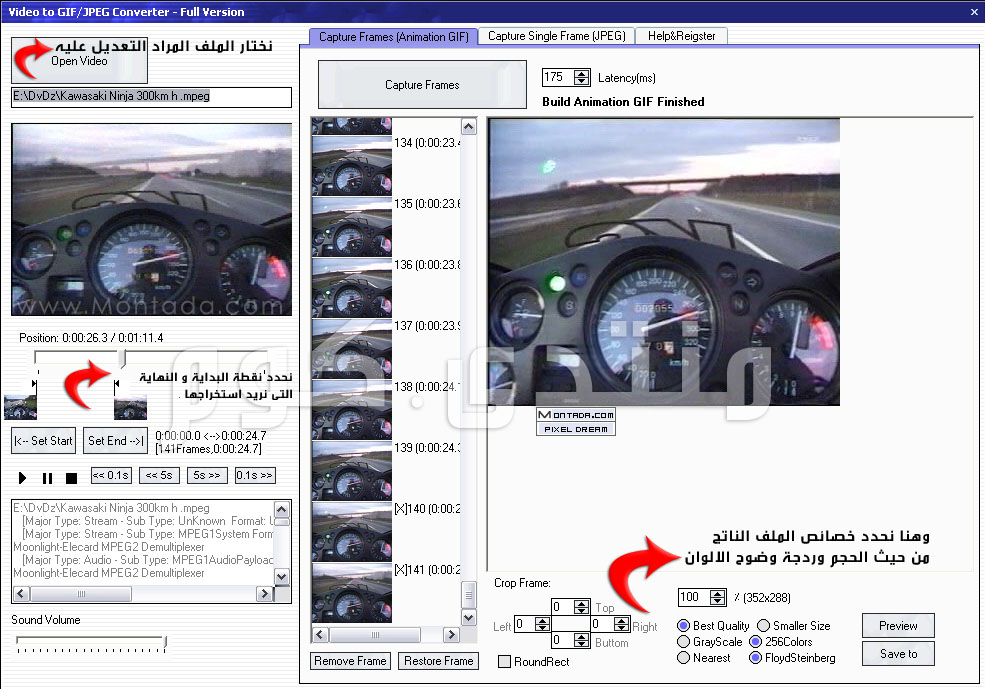The width and height of the screenshot is (985, 689).
Task: Switch to Capture Single Frame (JPEG) tab
Action: tap(556, 36)
